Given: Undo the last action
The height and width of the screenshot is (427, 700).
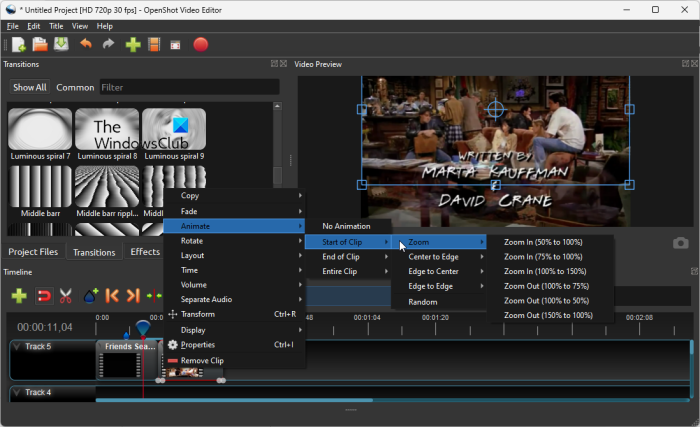Looking at the screenshot, I should tap(86, 44).
